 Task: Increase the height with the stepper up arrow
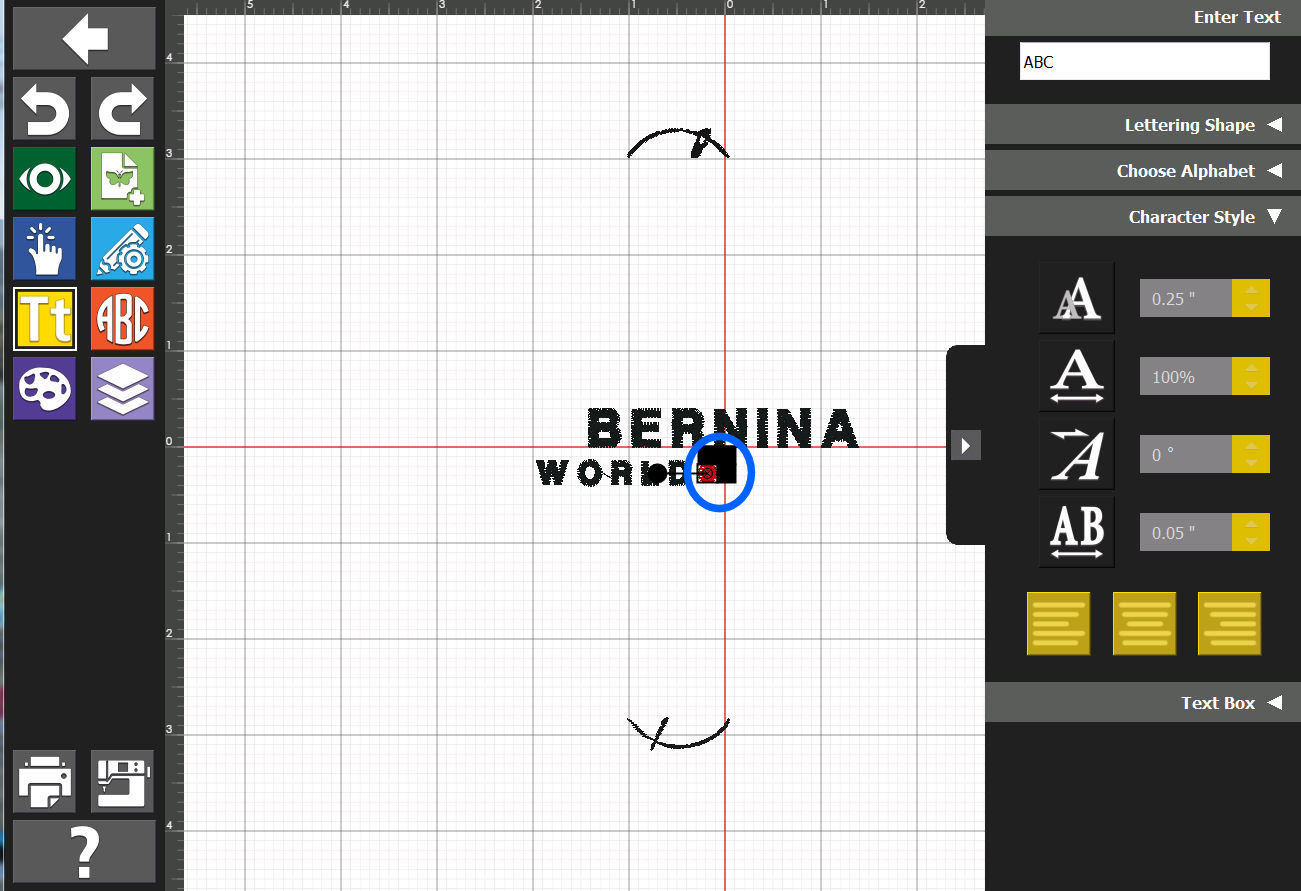pyautogui.click(x=1251, y=289)
